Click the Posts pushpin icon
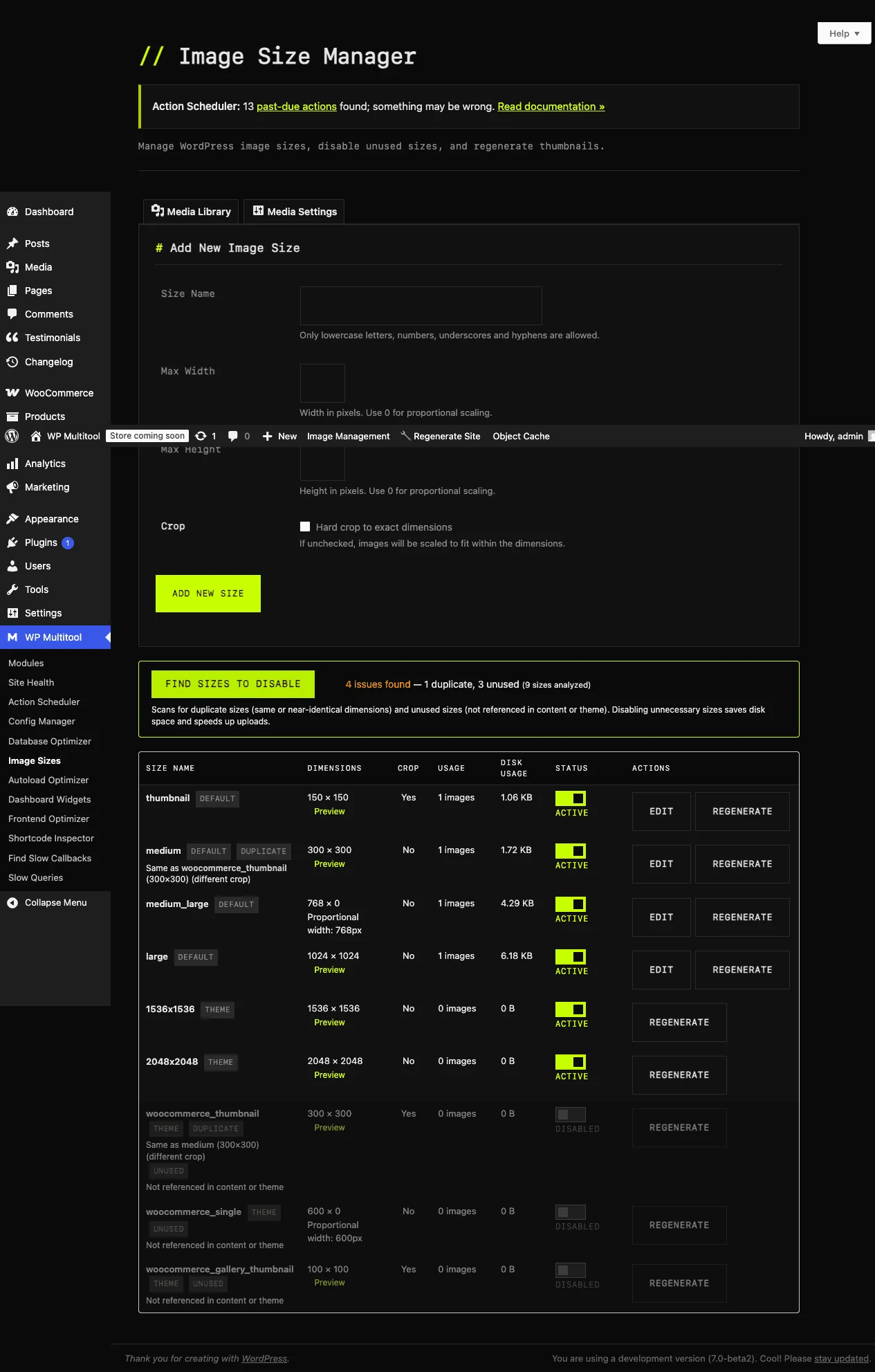 [12, 244]
